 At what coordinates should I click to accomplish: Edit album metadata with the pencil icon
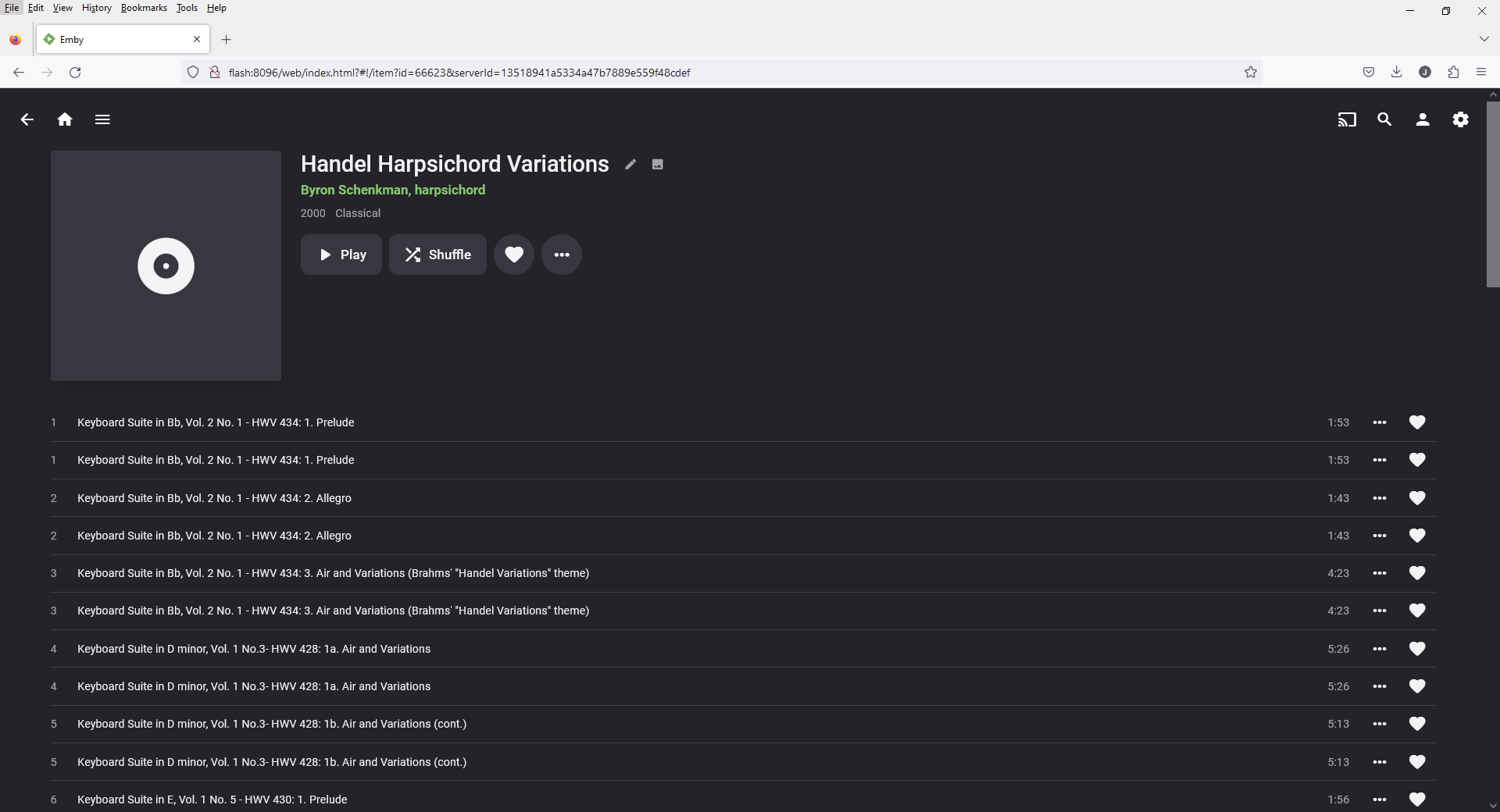tap(630, 164)
